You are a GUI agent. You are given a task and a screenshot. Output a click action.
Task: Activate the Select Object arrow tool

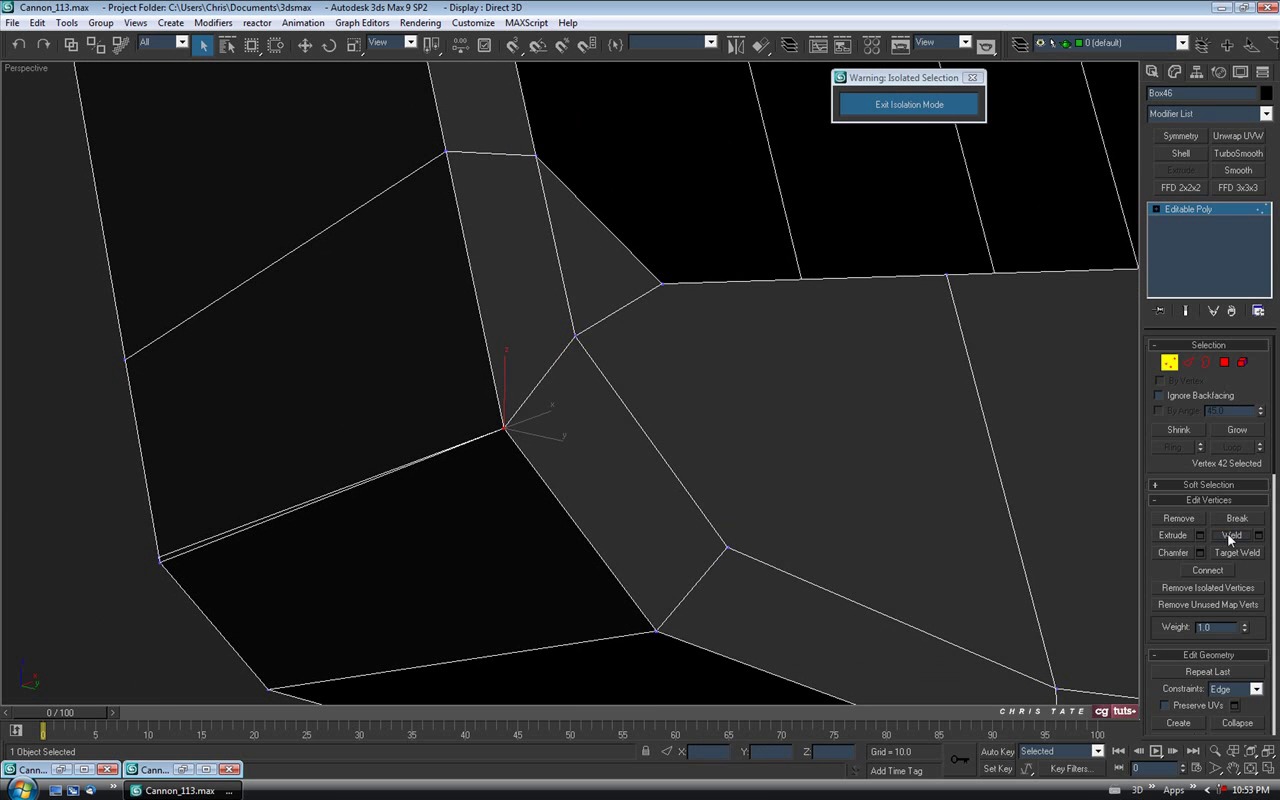click(203, 45)
